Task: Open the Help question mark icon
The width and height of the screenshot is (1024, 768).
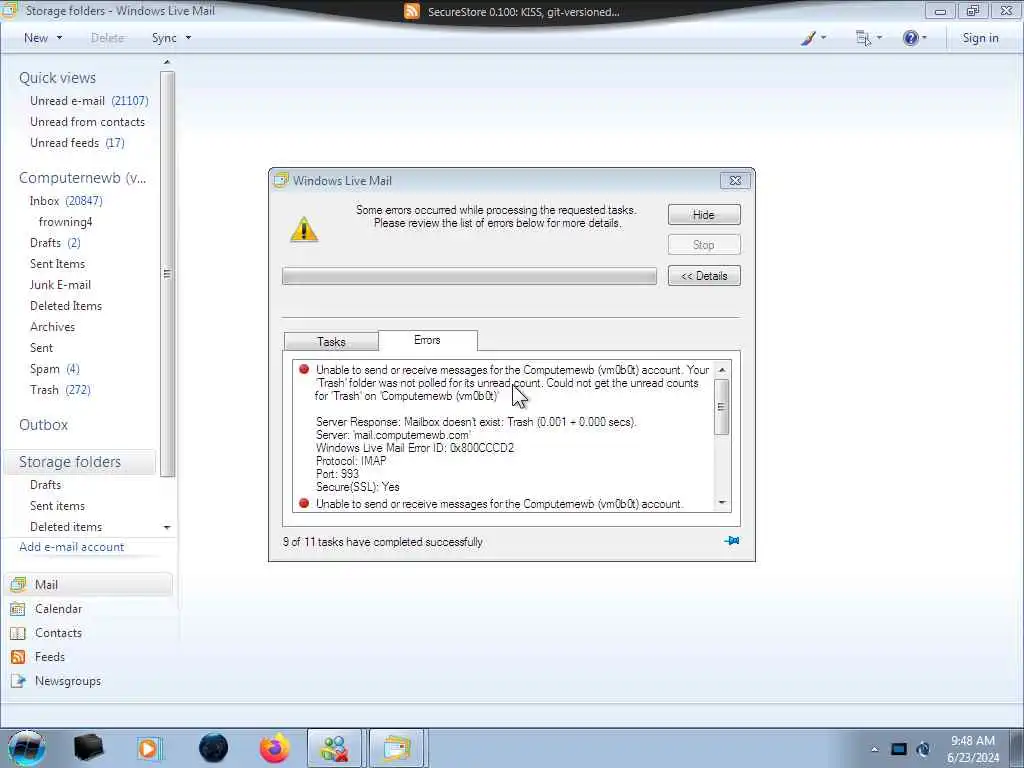Action: click(x=910, y=38)
